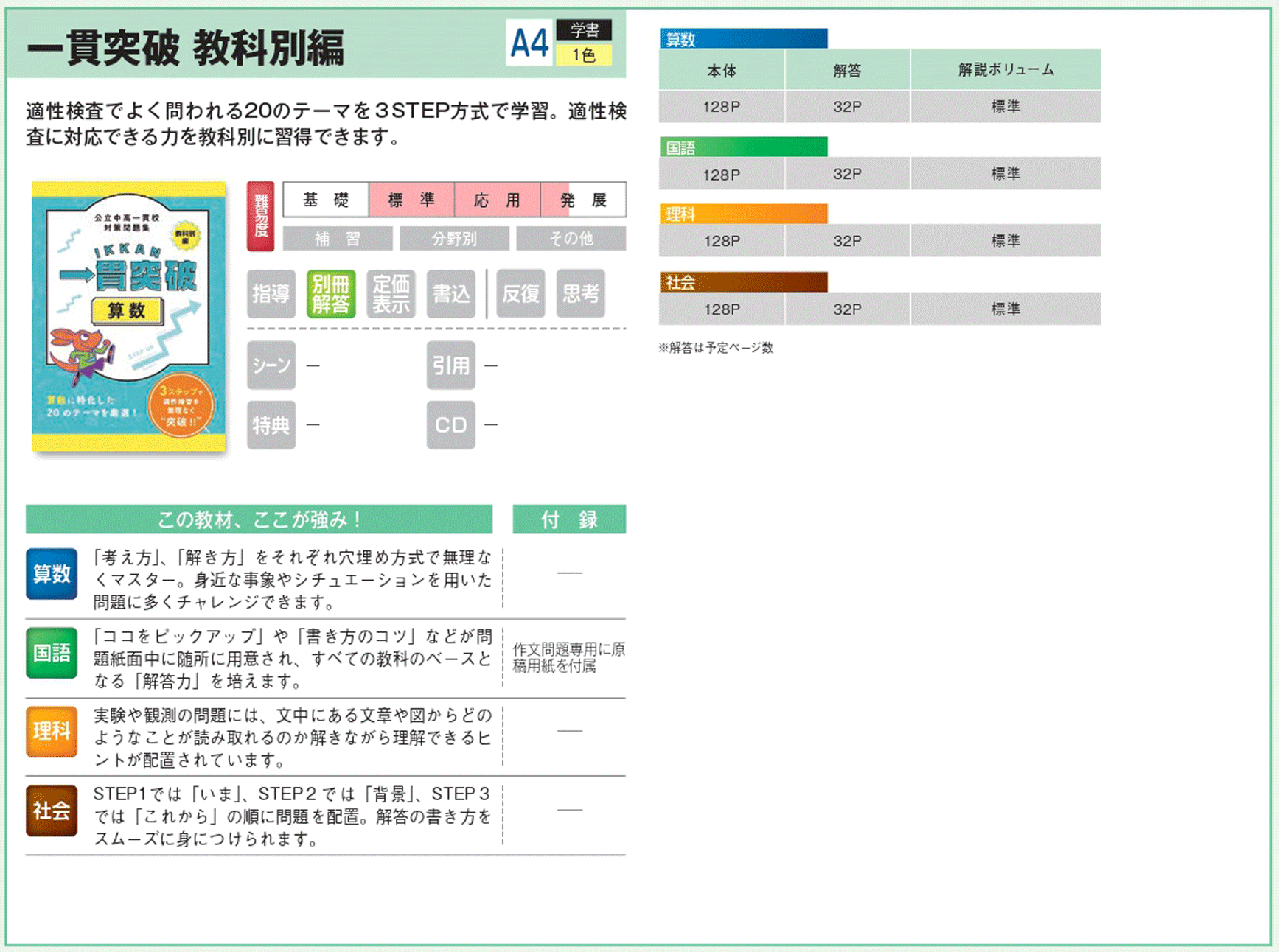Toggle the 基礎 difficulty level cell
Viewport: 1279px width, 952px height.
tap(326, 200)
